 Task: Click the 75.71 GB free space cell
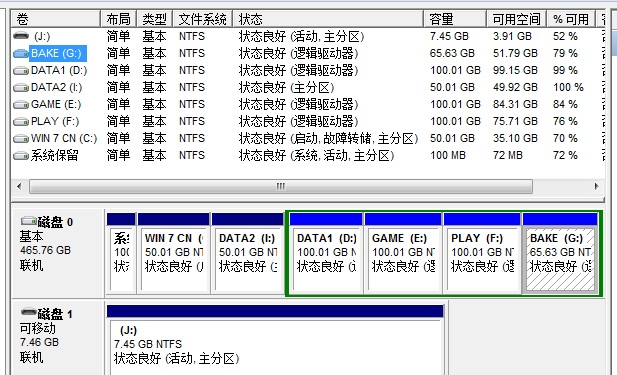point(515,121)
